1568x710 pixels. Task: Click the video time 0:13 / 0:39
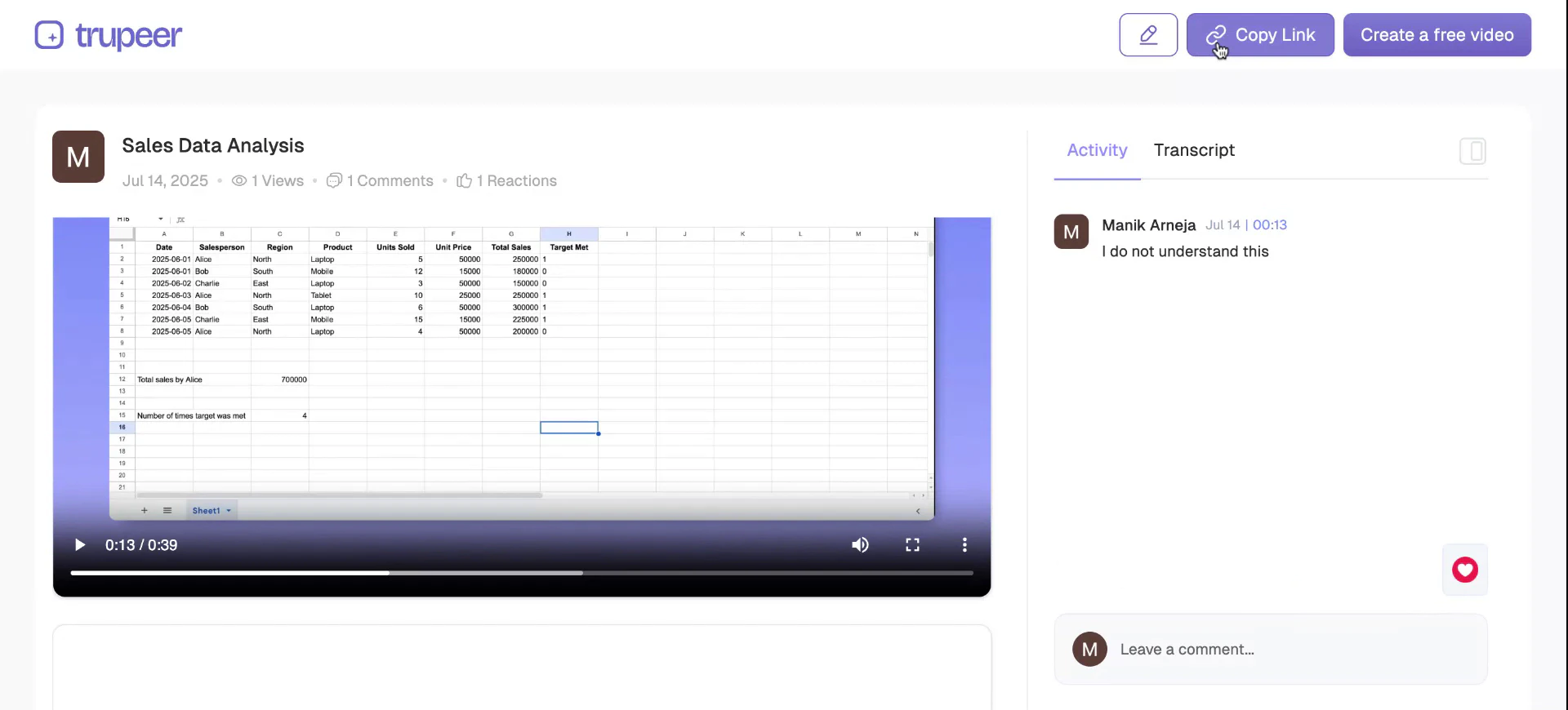(x=141, y=545)
